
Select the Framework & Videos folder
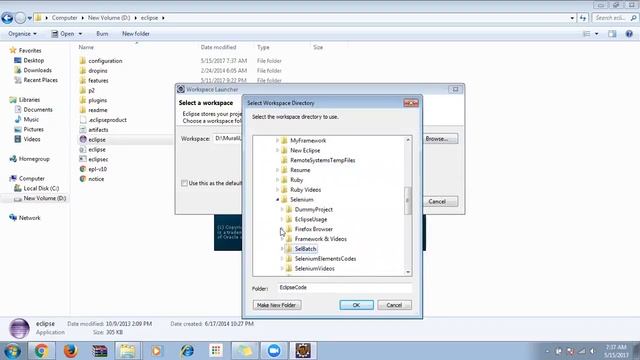click(321, 239)
